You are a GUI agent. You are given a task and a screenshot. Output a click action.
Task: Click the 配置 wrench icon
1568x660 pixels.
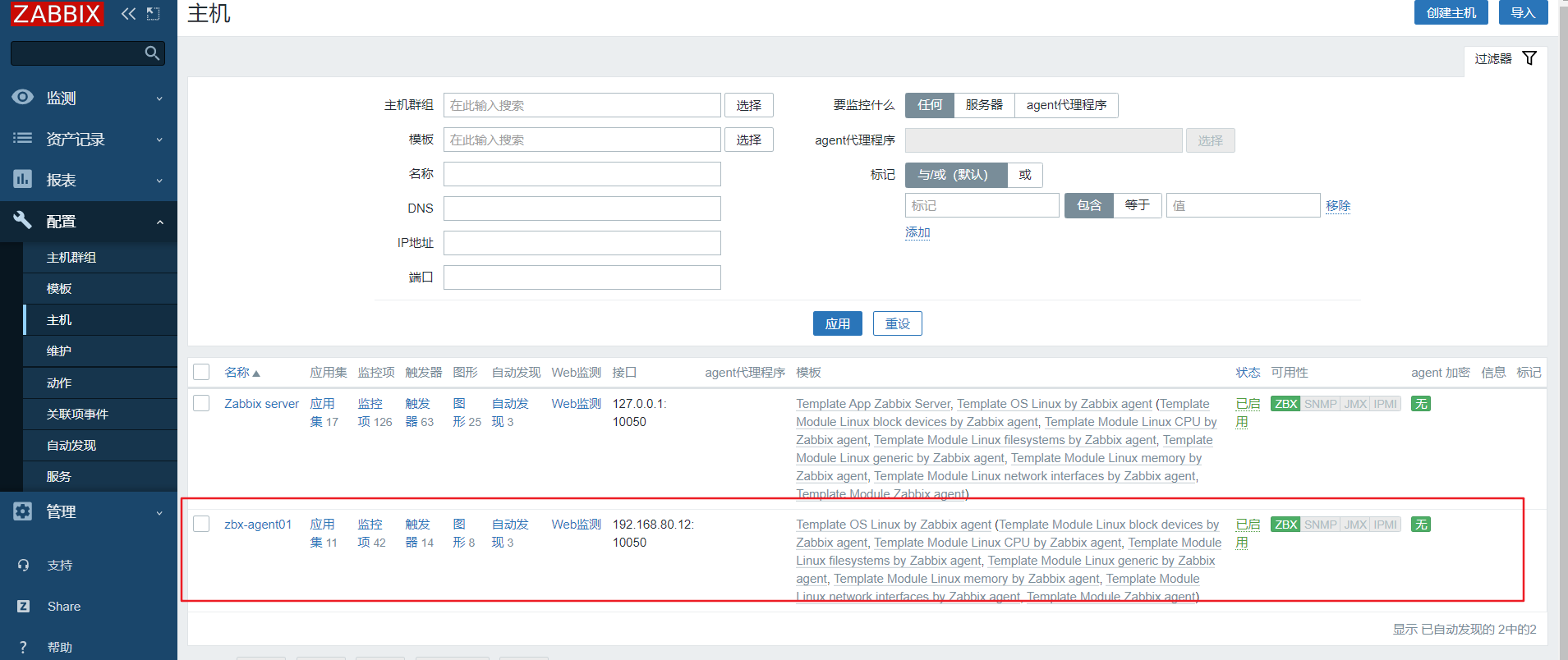pos(23,220)
